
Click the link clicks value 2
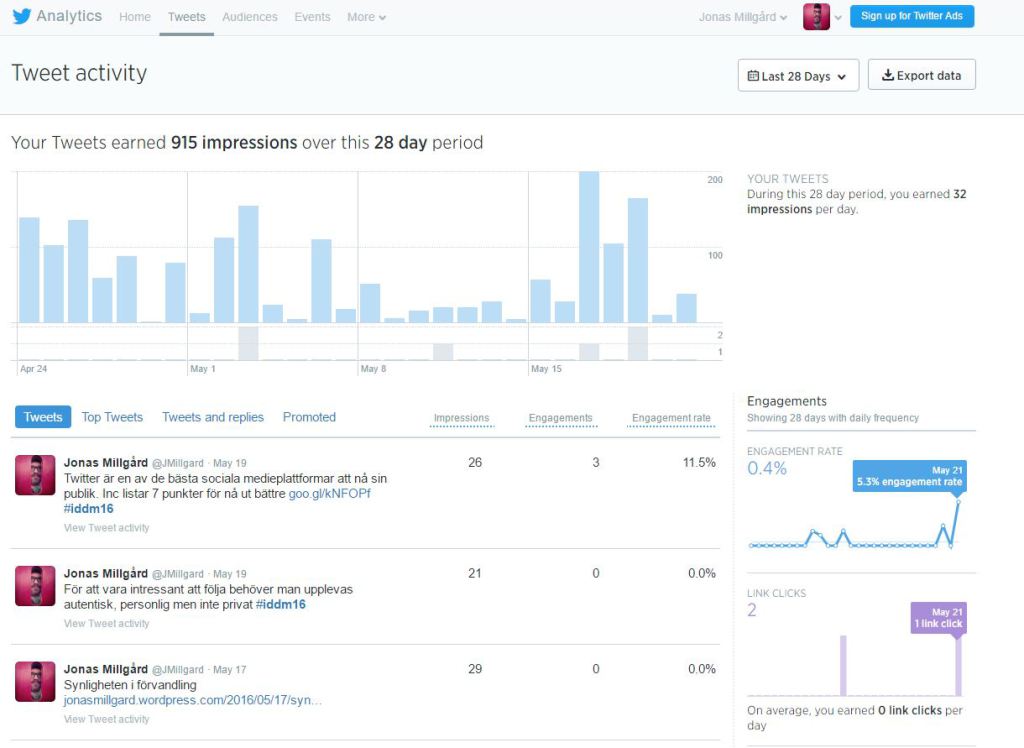click(x=752, y=610)
